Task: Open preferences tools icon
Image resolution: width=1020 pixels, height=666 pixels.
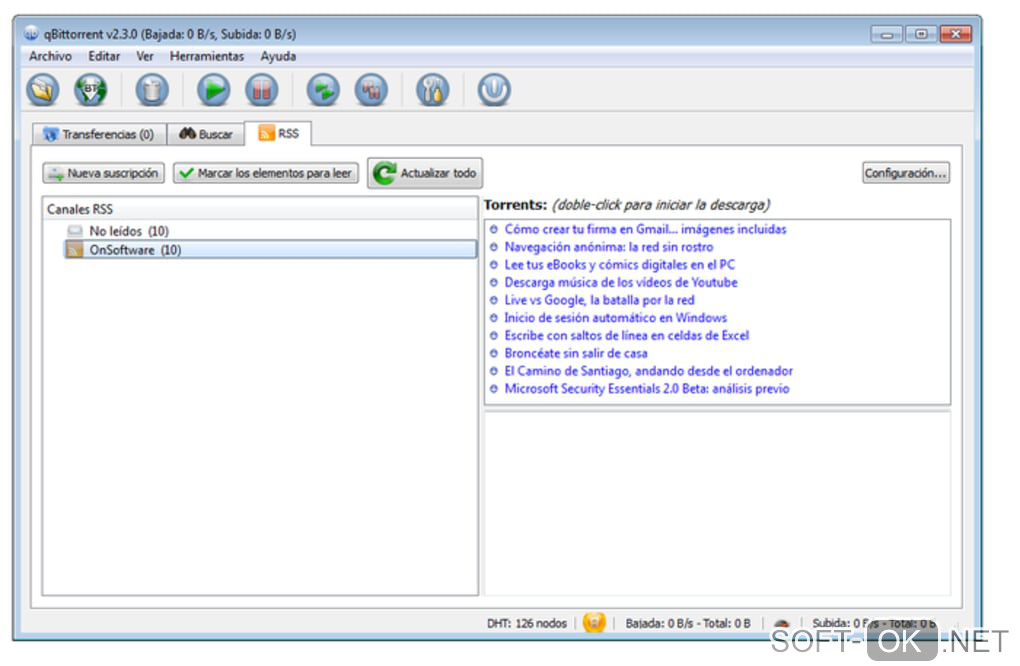Action: click(433, 90)
